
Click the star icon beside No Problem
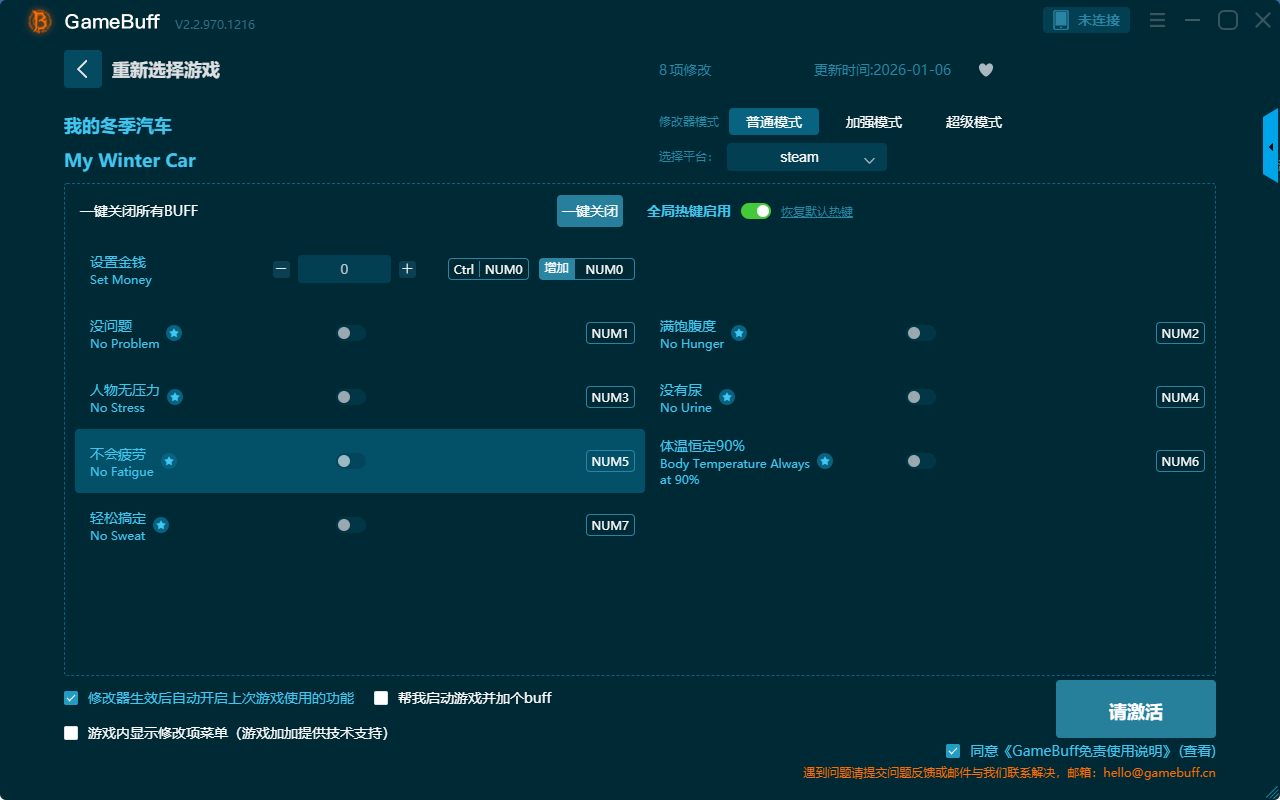click(174, 333)
